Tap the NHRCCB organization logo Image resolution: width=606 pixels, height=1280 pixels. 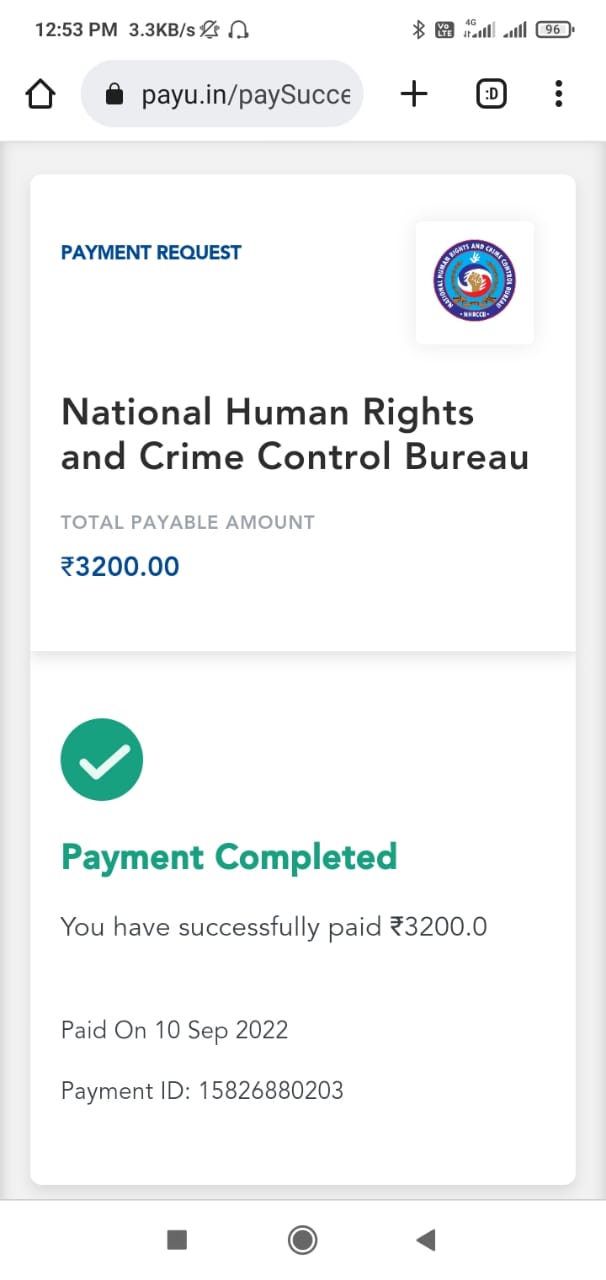click(474, 282)
